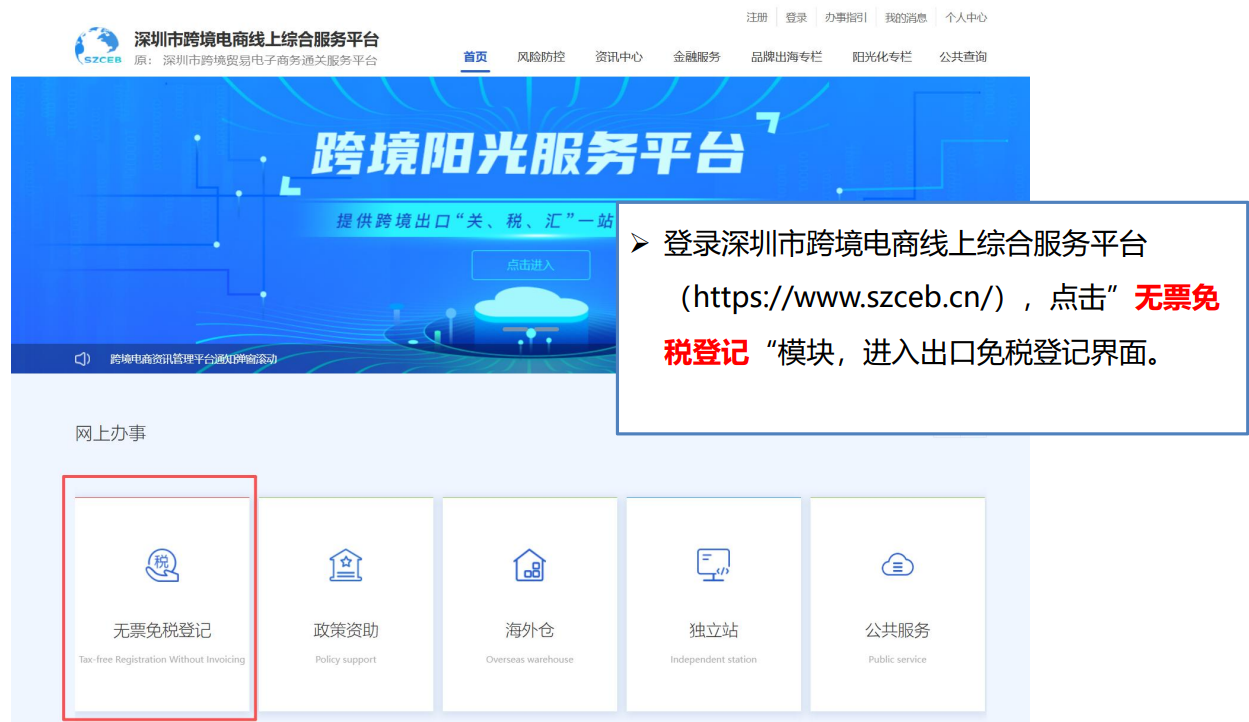
Task: Open the 资讯中心 section
Action: [x=619, y=57]
